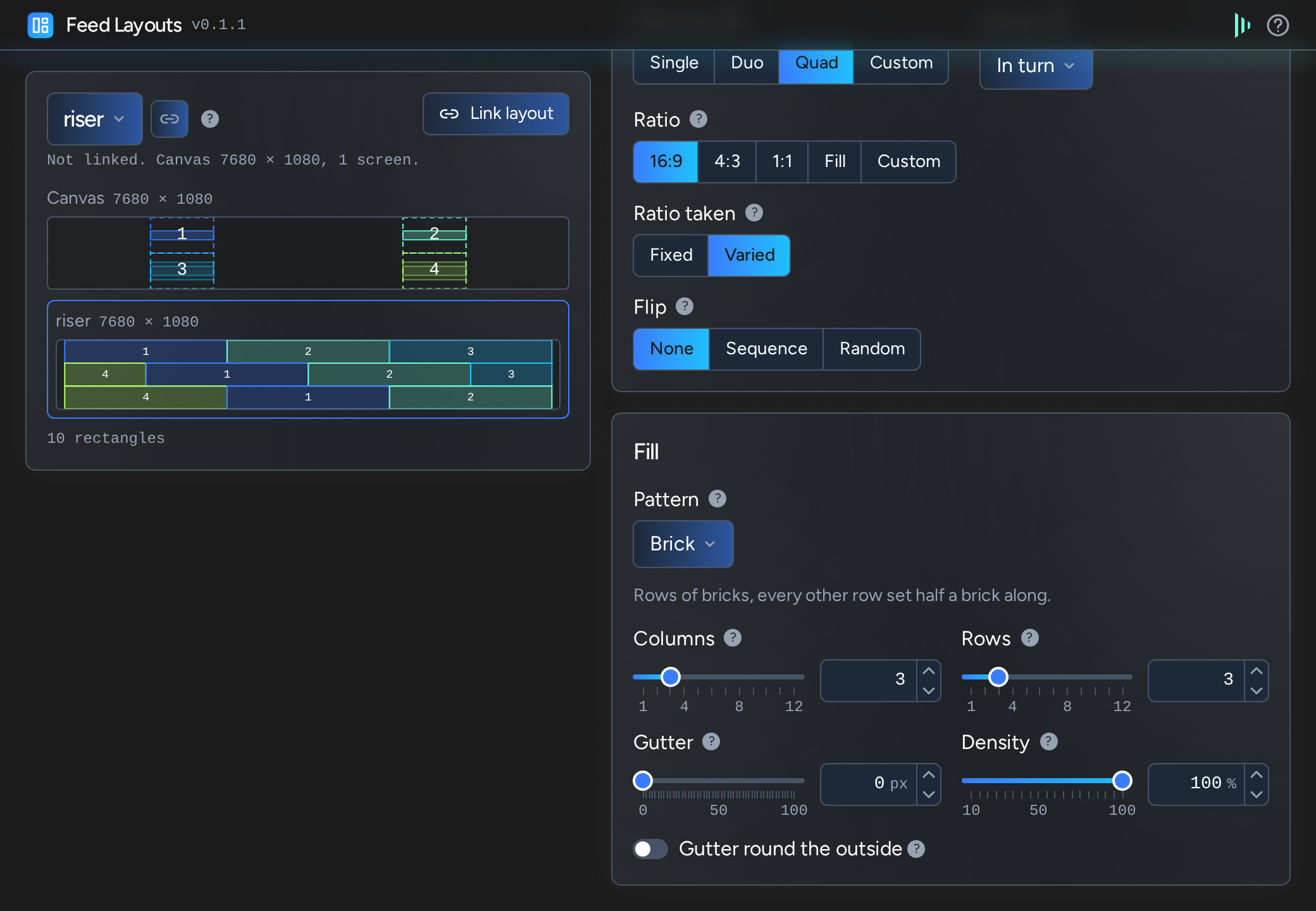Click the Link layout button
Screen dimensions: 1316x911
[496, 114]
